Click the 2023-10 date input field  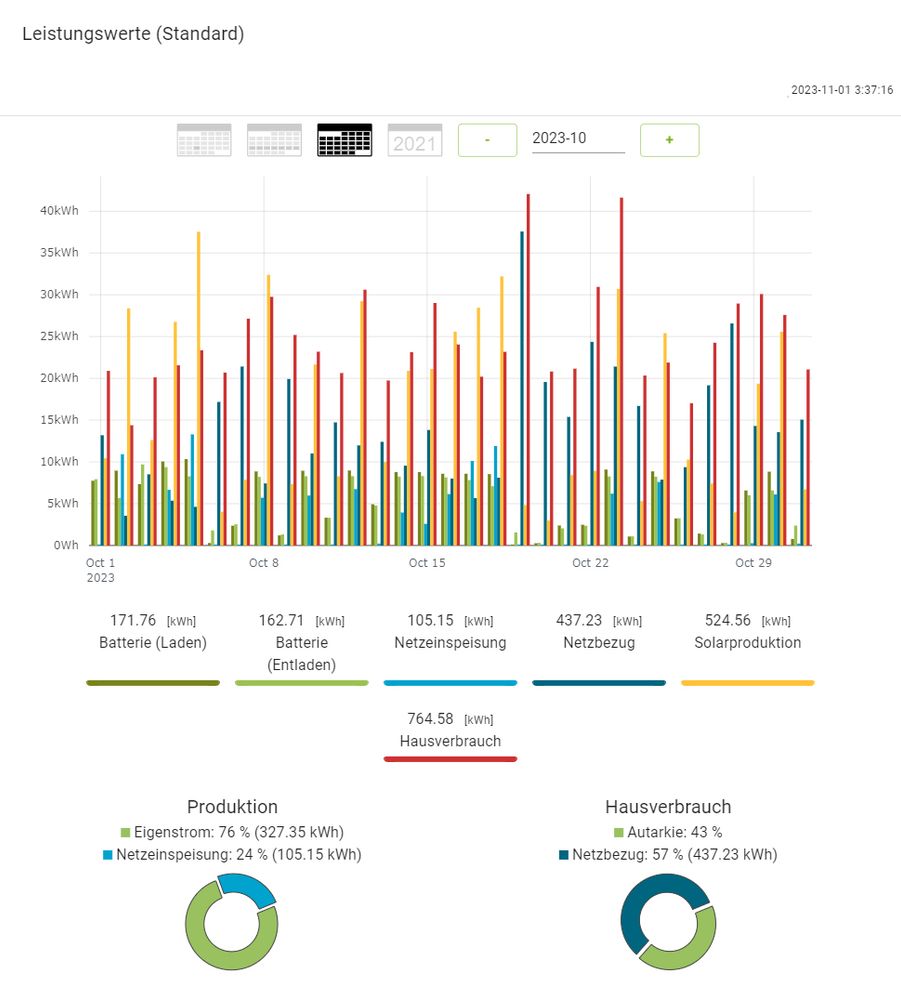(x=578, y=139)
